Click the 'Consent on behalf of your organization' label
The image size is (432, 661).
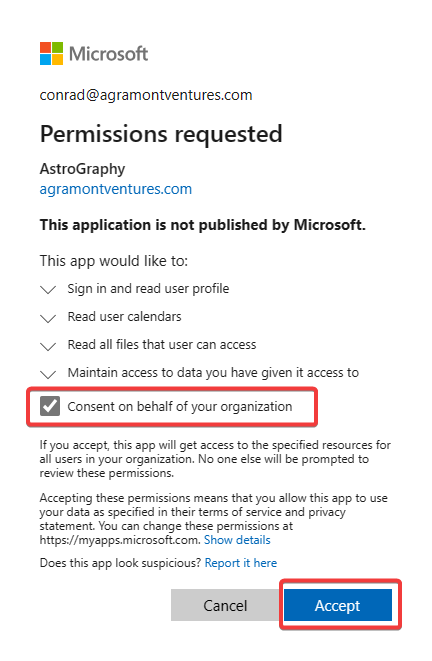pos(180,407)
